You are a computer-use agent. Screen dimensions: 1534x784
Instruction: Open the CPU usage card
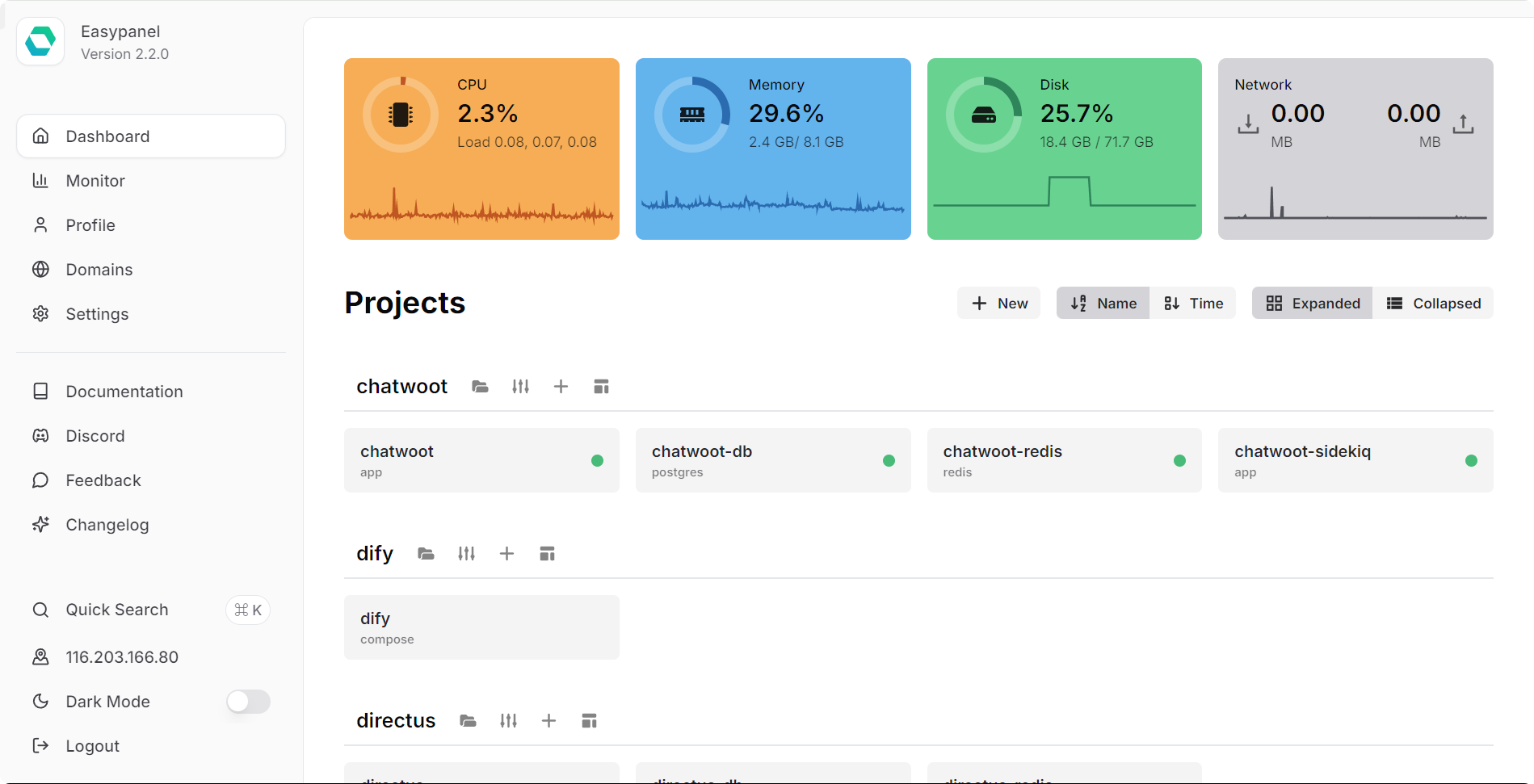pos(481,149)
